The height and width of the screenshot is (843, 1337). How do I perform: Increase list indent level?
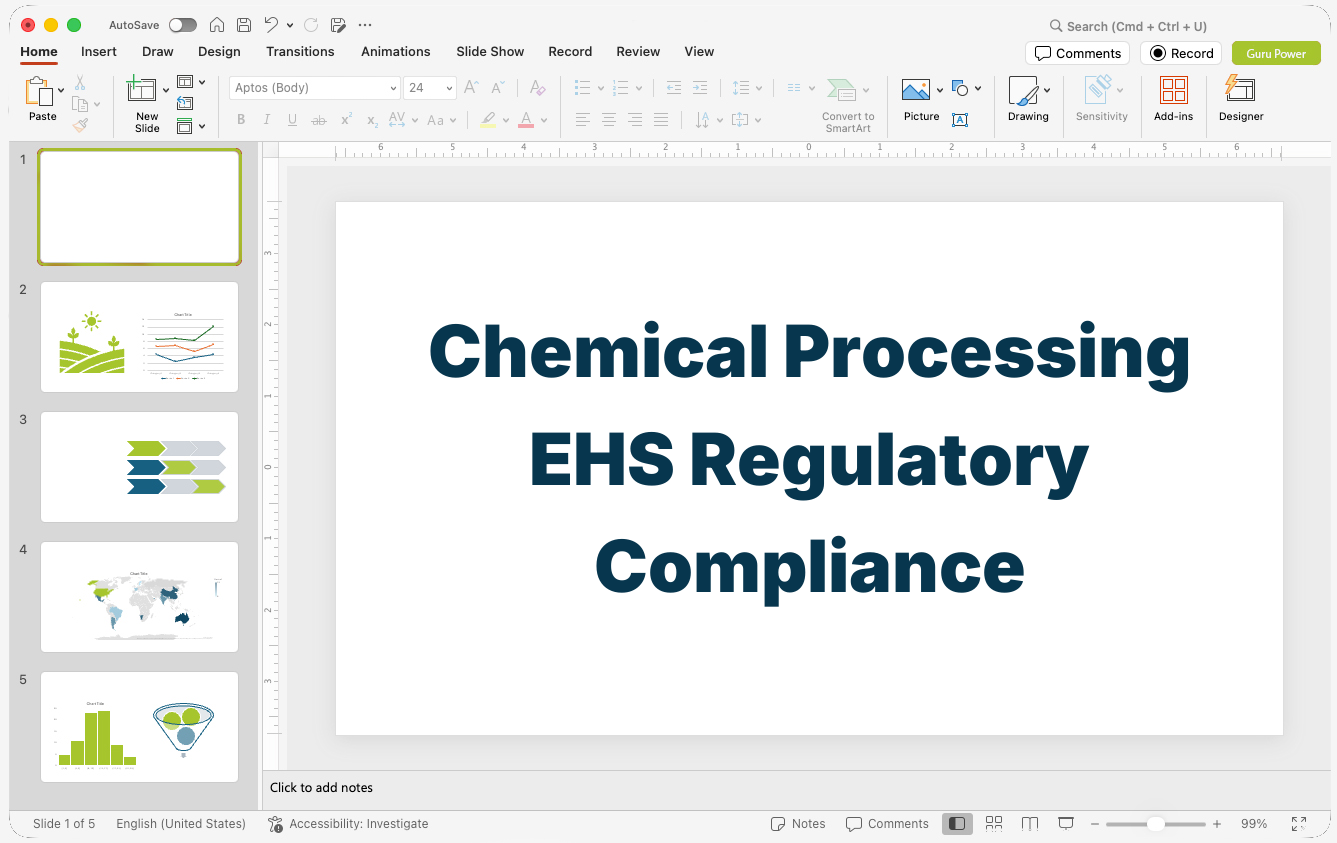[700, 88]
